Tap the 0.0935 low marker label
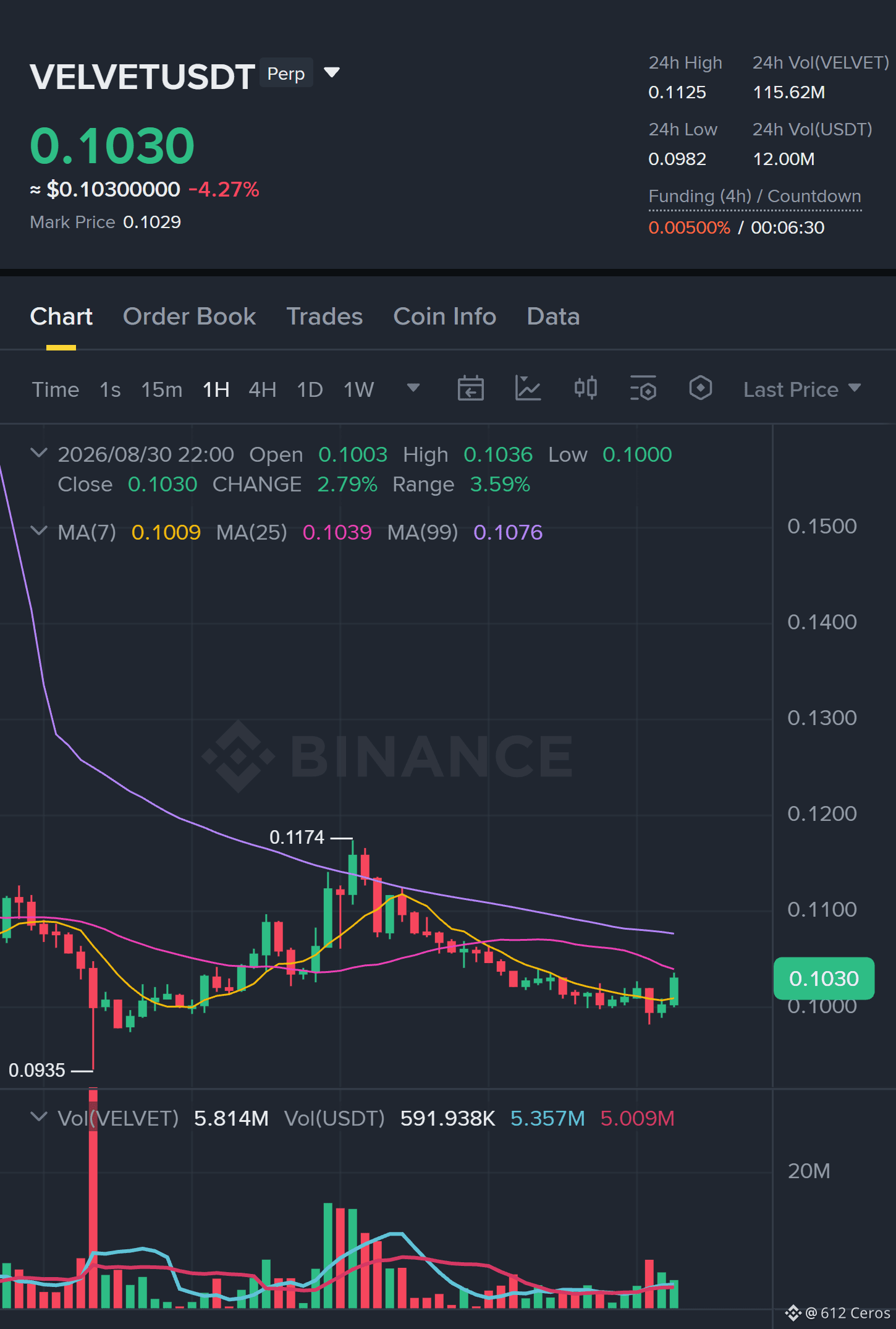This screenshot has width=896, height=1329. click(36, 1071)
